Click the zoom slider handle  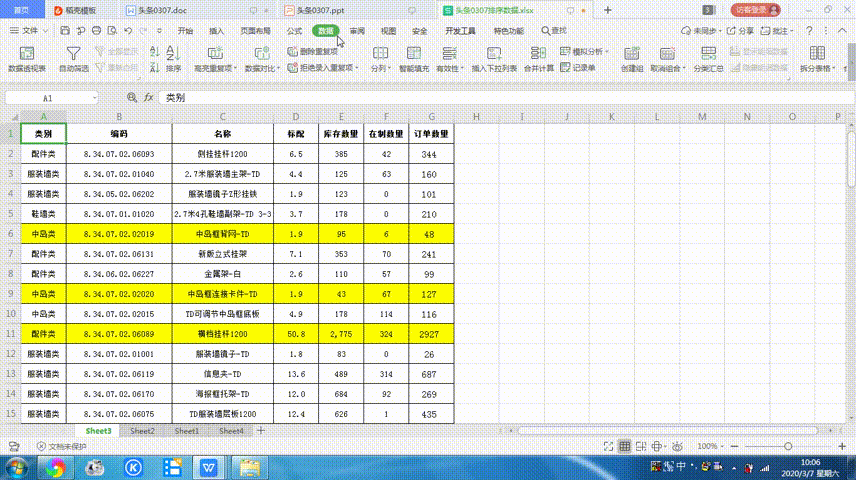pyautogui.click(x=788, y=446)
